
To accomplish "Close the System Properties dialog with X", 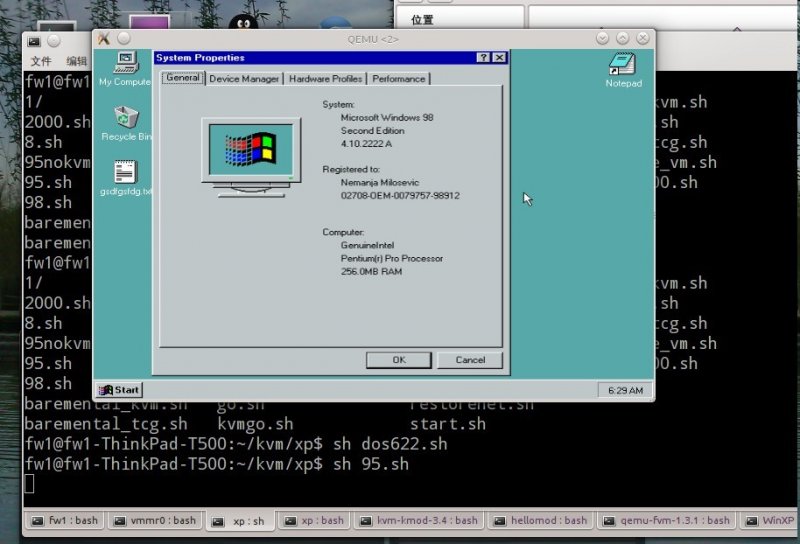I will (499, 58).
